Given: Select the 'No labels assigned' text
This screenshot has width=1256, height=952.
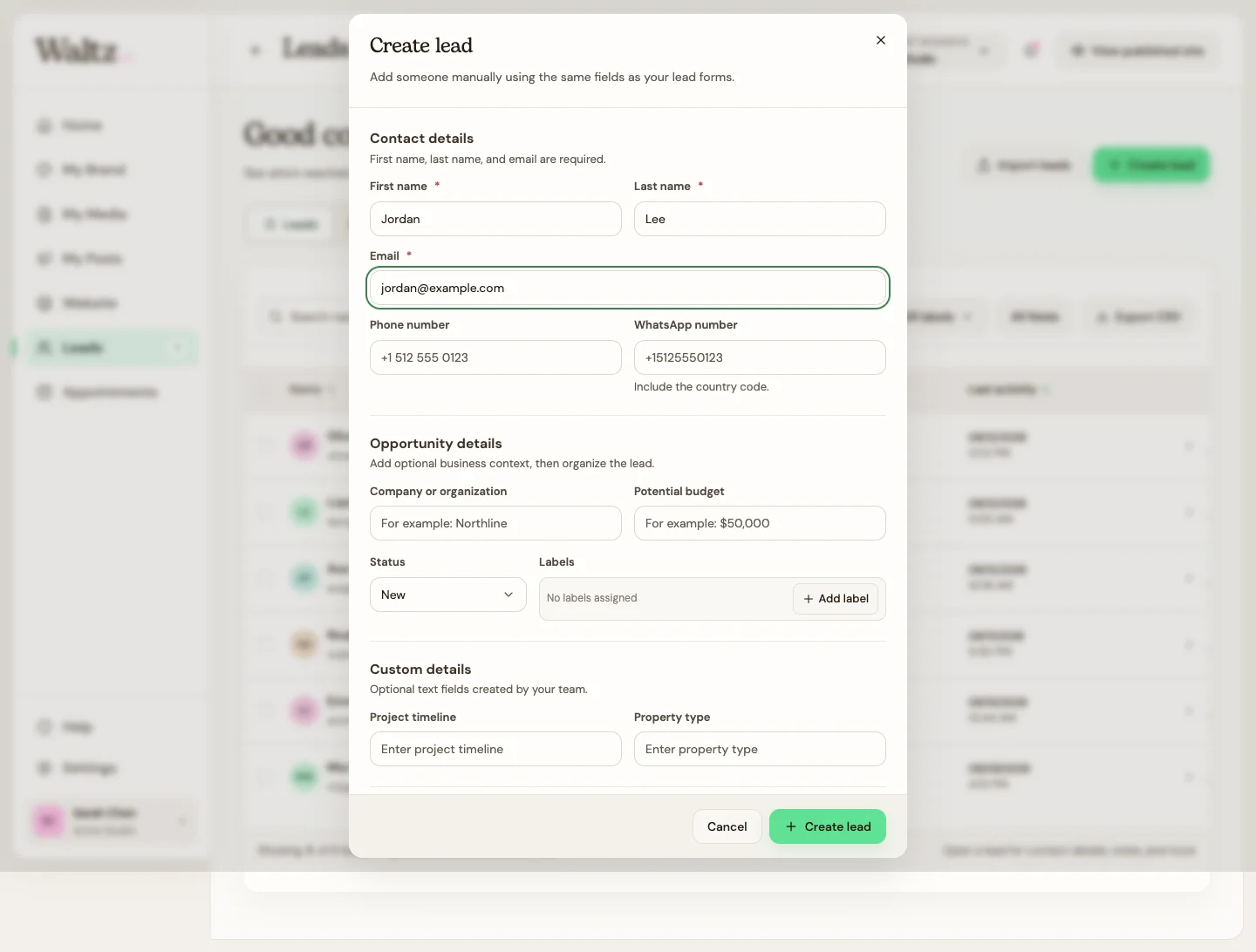Looking at the screenshot, I should coord(592,598).
